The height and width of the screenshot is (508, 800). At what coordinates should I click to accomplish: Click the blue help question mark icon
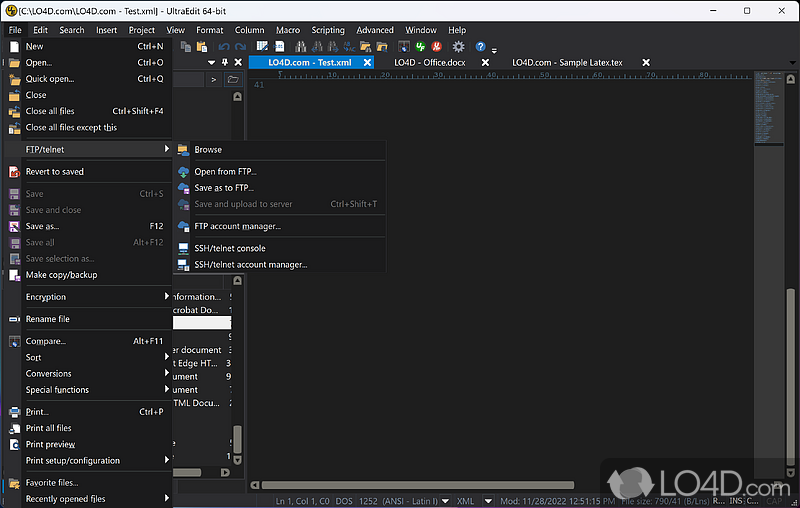[481, 46]
